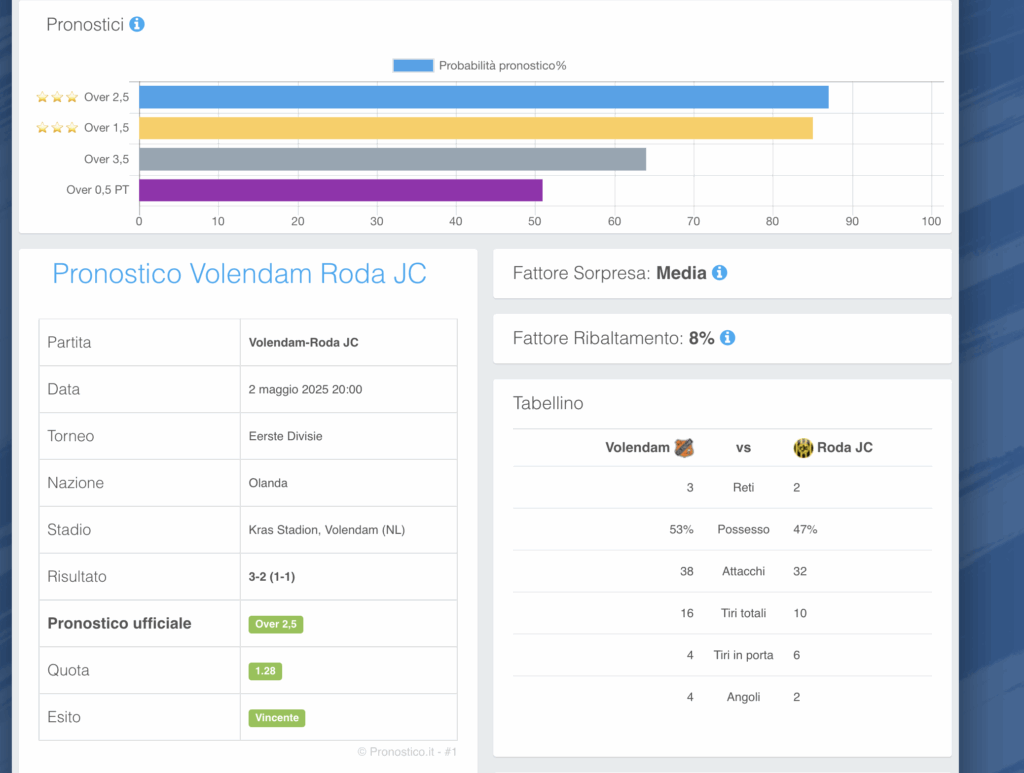
Task: Click the purple Over 0,5 PT bar
Action: point(341,190)
